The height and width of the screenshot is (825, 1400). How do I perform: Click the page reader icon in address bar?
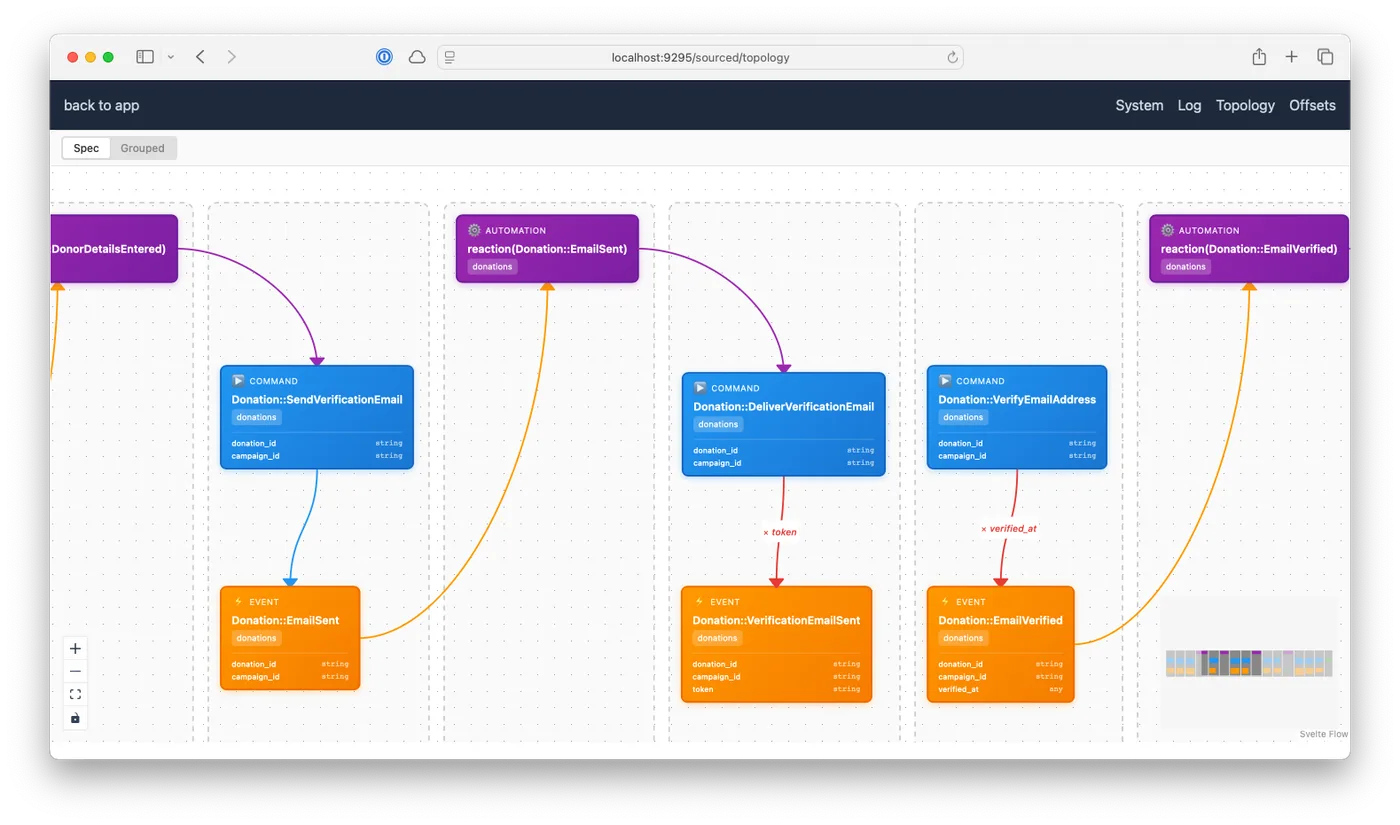(x=450, y=57)
